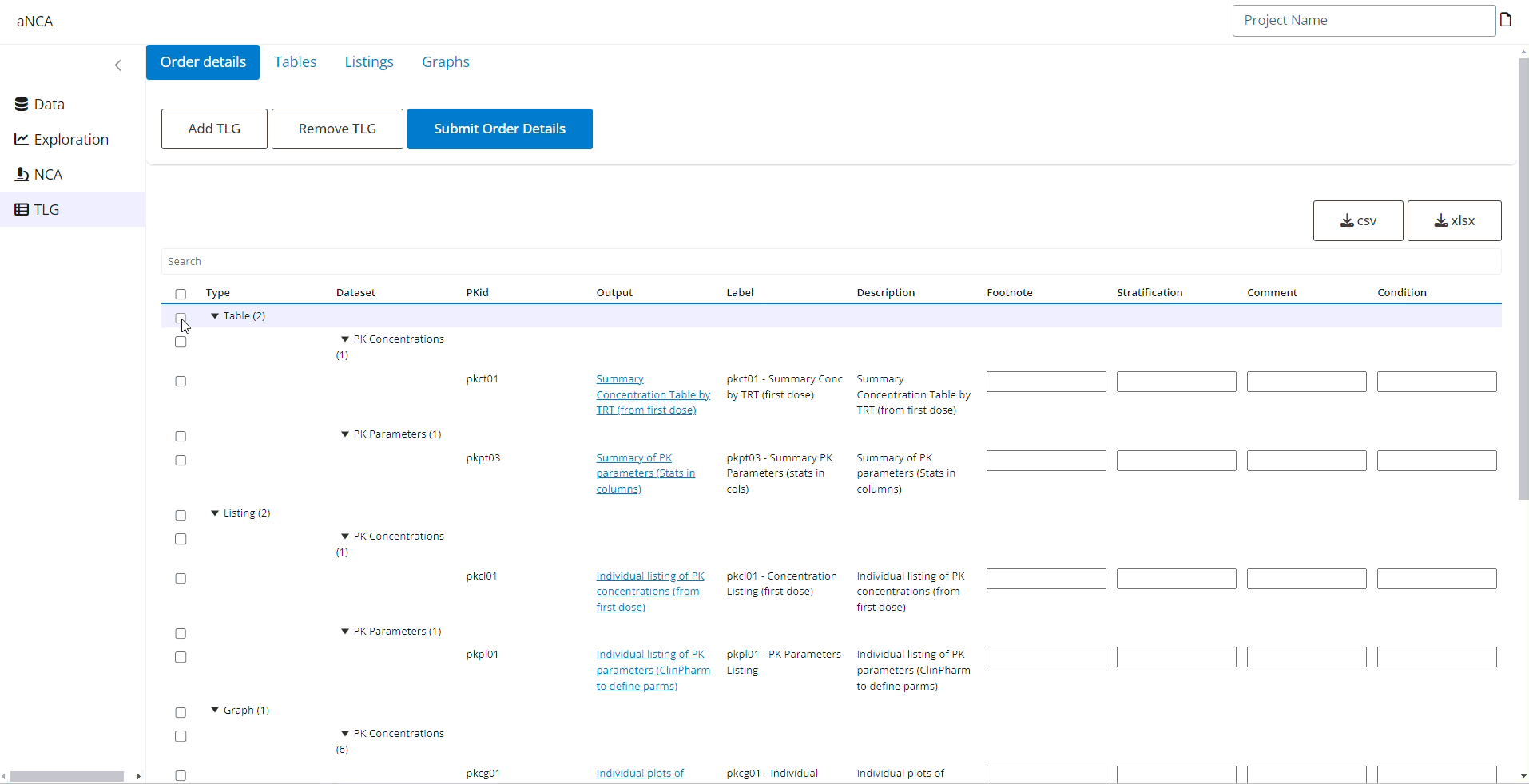Open the Graphs tab

tap(445, 62)
